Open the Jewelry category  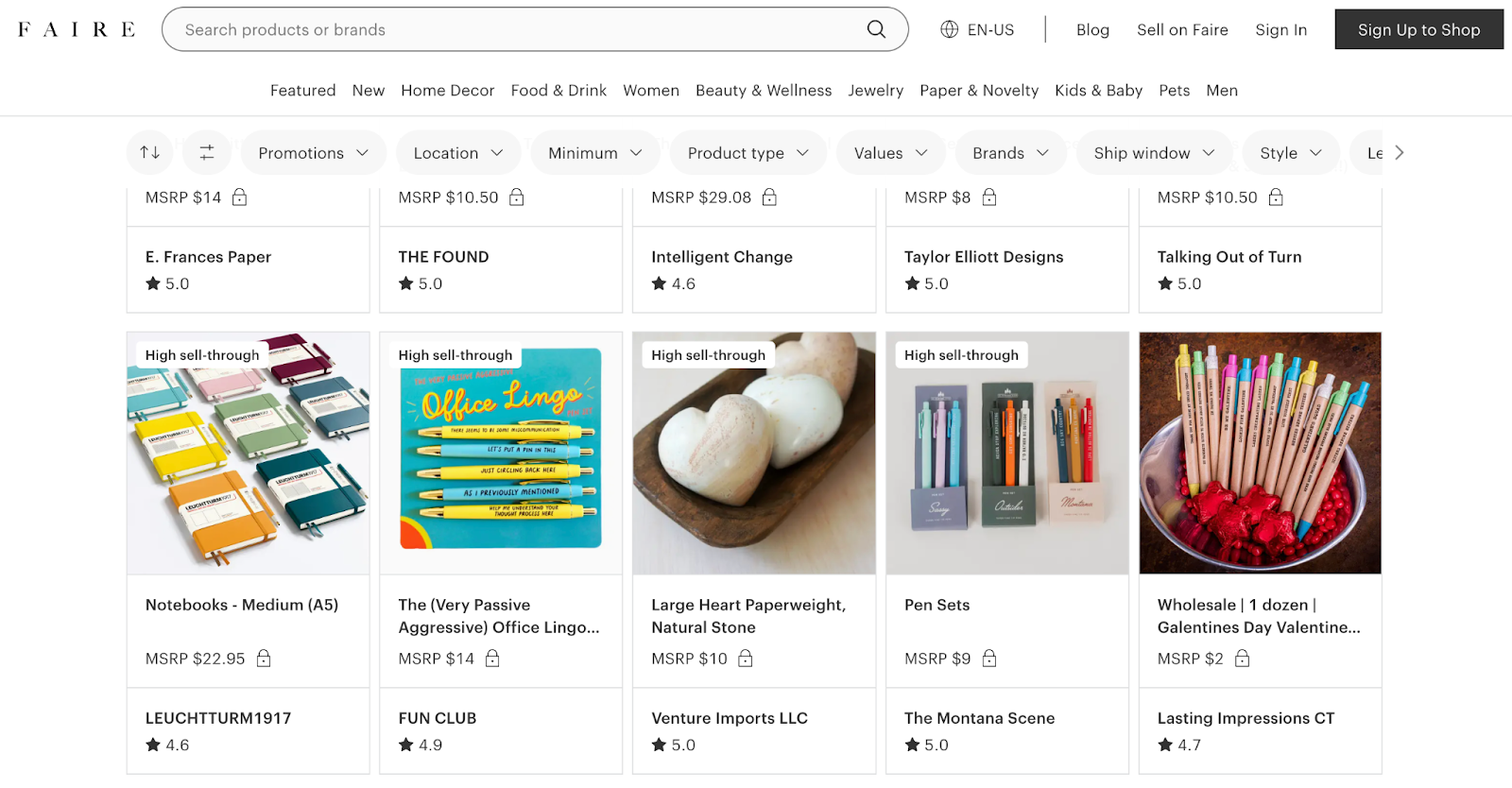click(875, 91)
